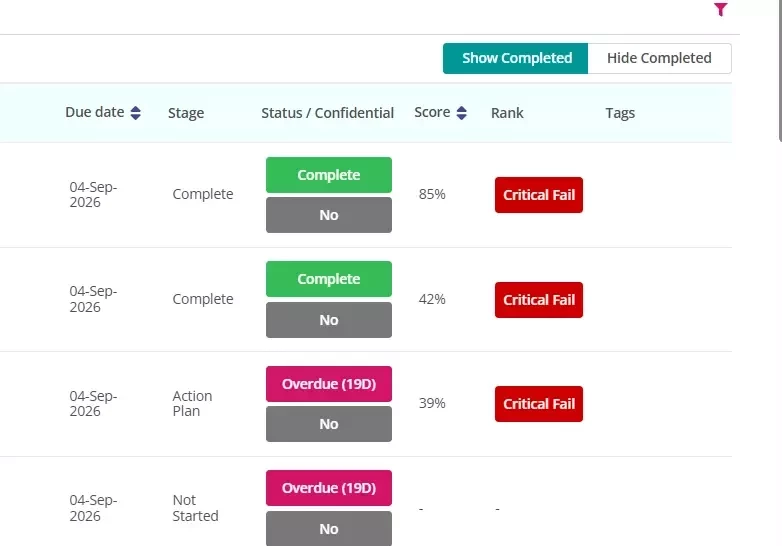This screenshot has width=782, height=546.
Task: Select the Action Plan stage text
Action: [x=193, y=403]
